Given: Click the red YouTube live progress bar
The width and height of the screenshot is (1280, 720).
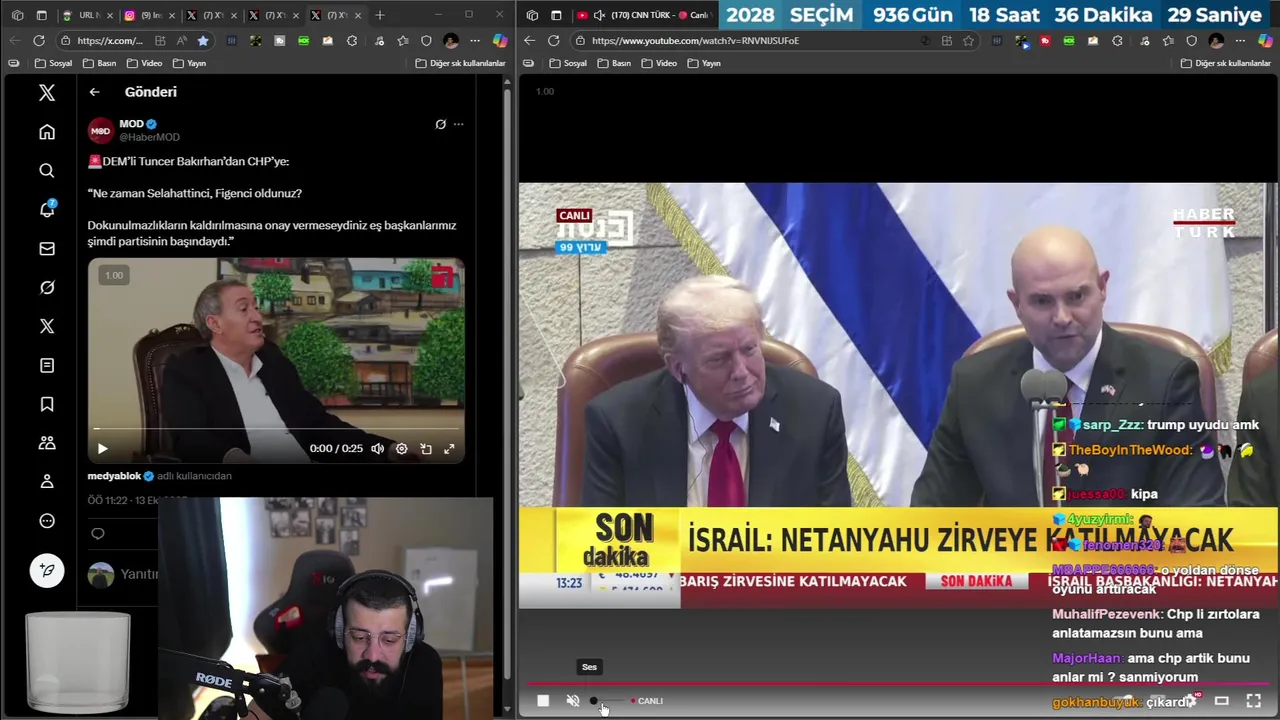Looking at the screenshot, I should tap(898, 685).
